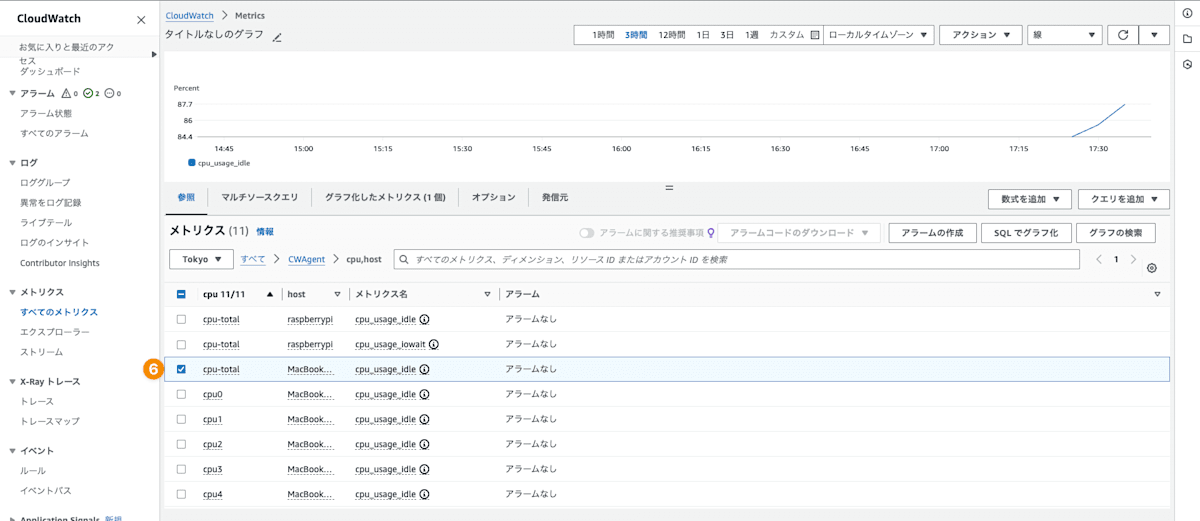
Task: Collapse the ログ sidebar section
Action: (13, 162)
